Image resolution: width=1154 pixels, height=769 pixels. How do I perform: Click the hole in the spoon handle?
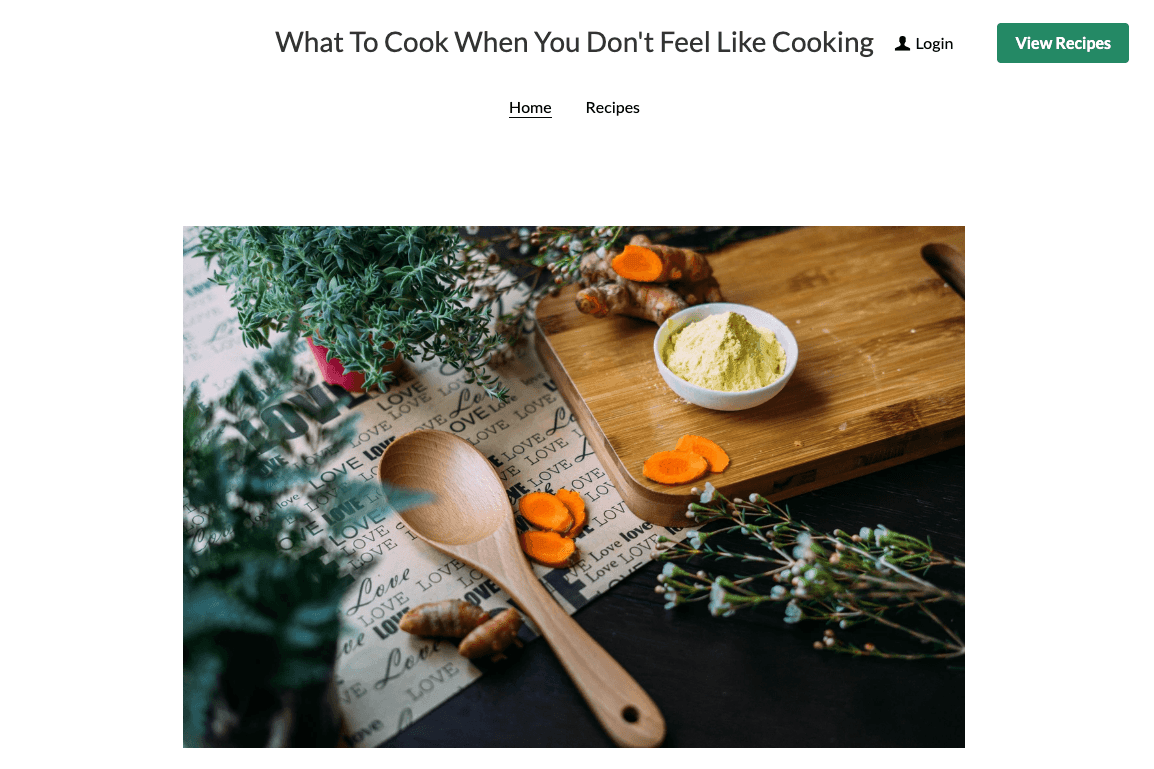630,715
